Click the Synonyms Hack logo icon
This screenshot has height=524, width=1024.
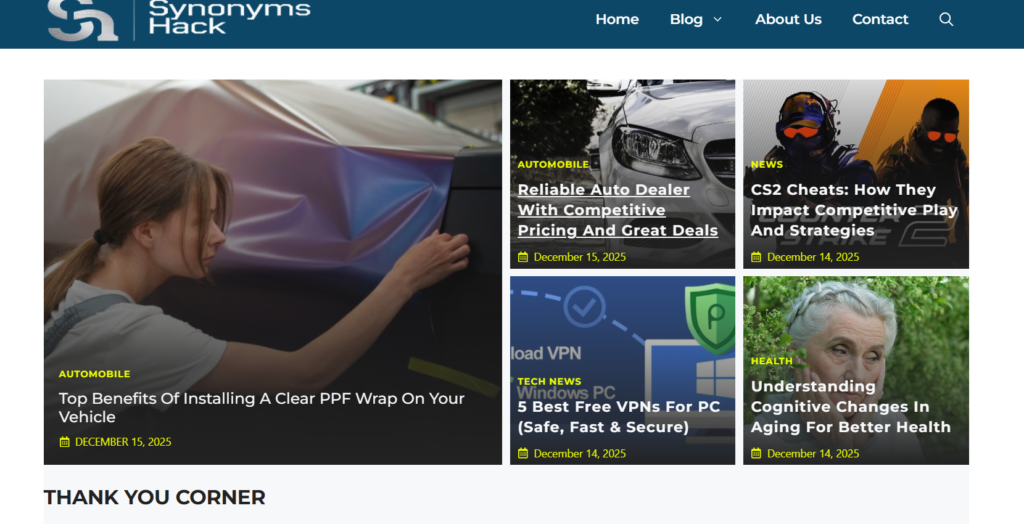point(83,20)
